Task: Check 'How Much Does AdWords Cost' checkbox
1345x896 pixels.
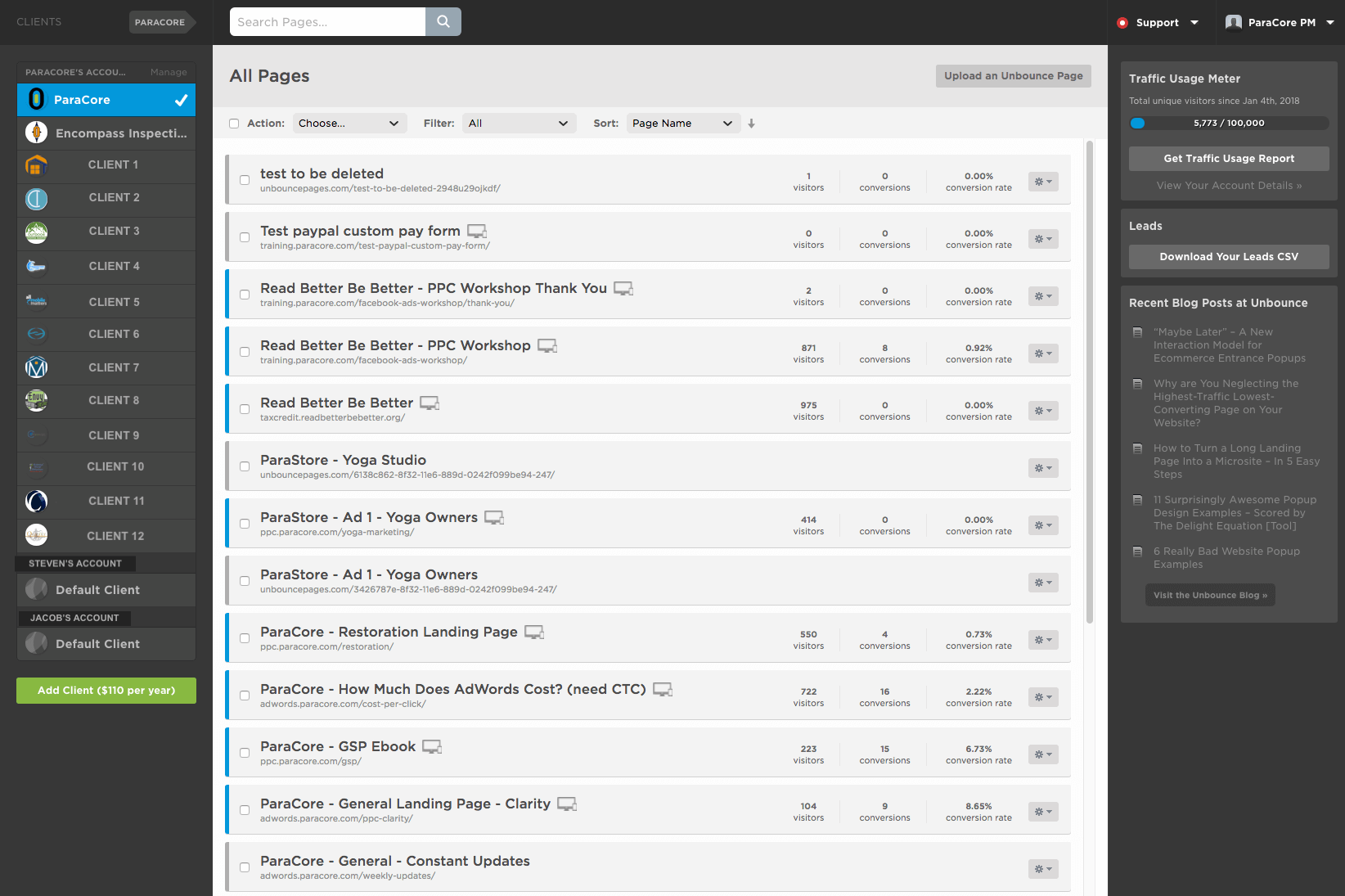Action: coord(245,696)
